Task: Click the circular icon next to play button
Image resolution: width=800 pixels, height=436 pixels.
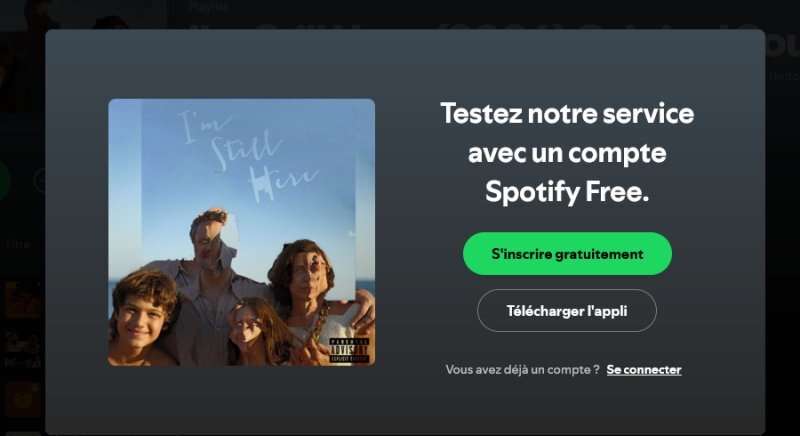Action: (40, 181)
